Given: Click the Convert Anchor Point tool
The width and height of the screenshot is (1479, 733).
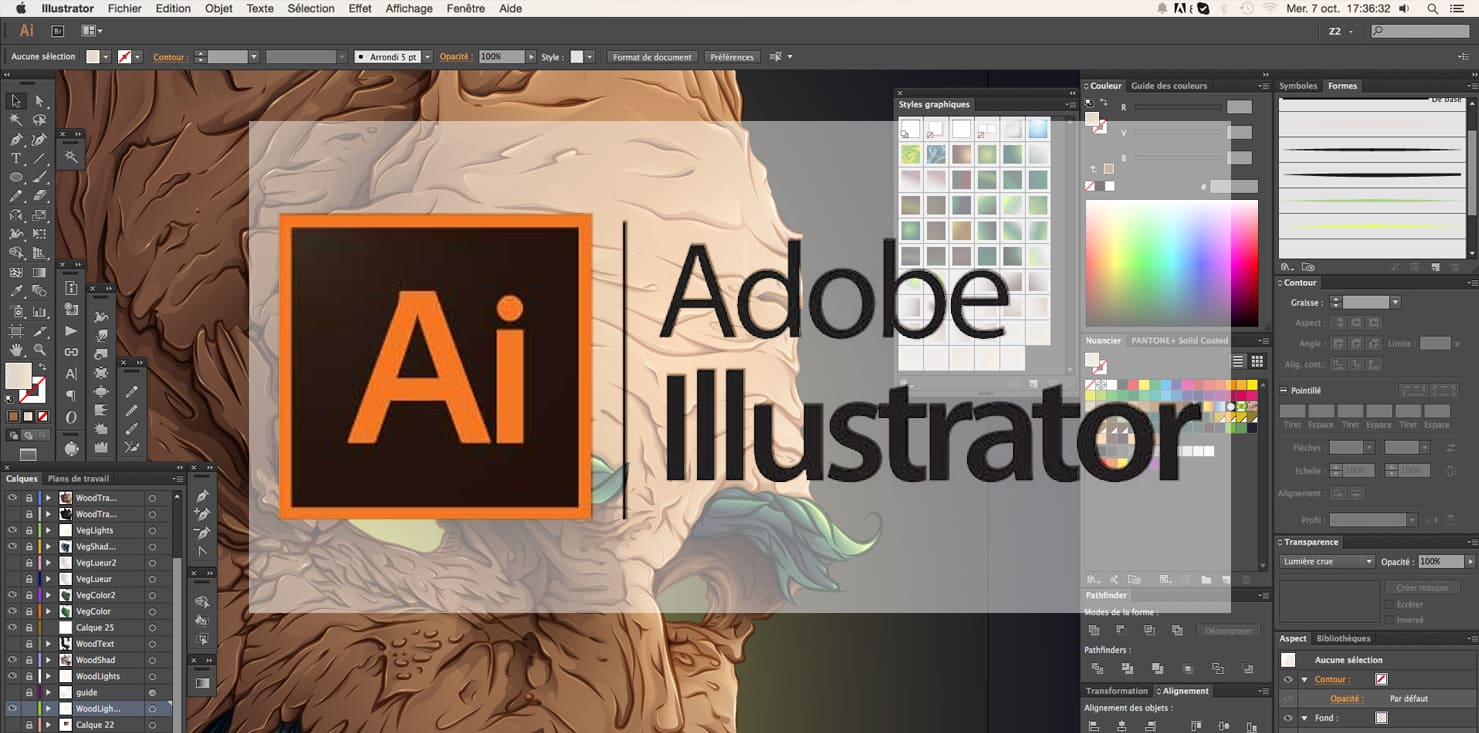Looking at the screenshot, I should [203, 552].
